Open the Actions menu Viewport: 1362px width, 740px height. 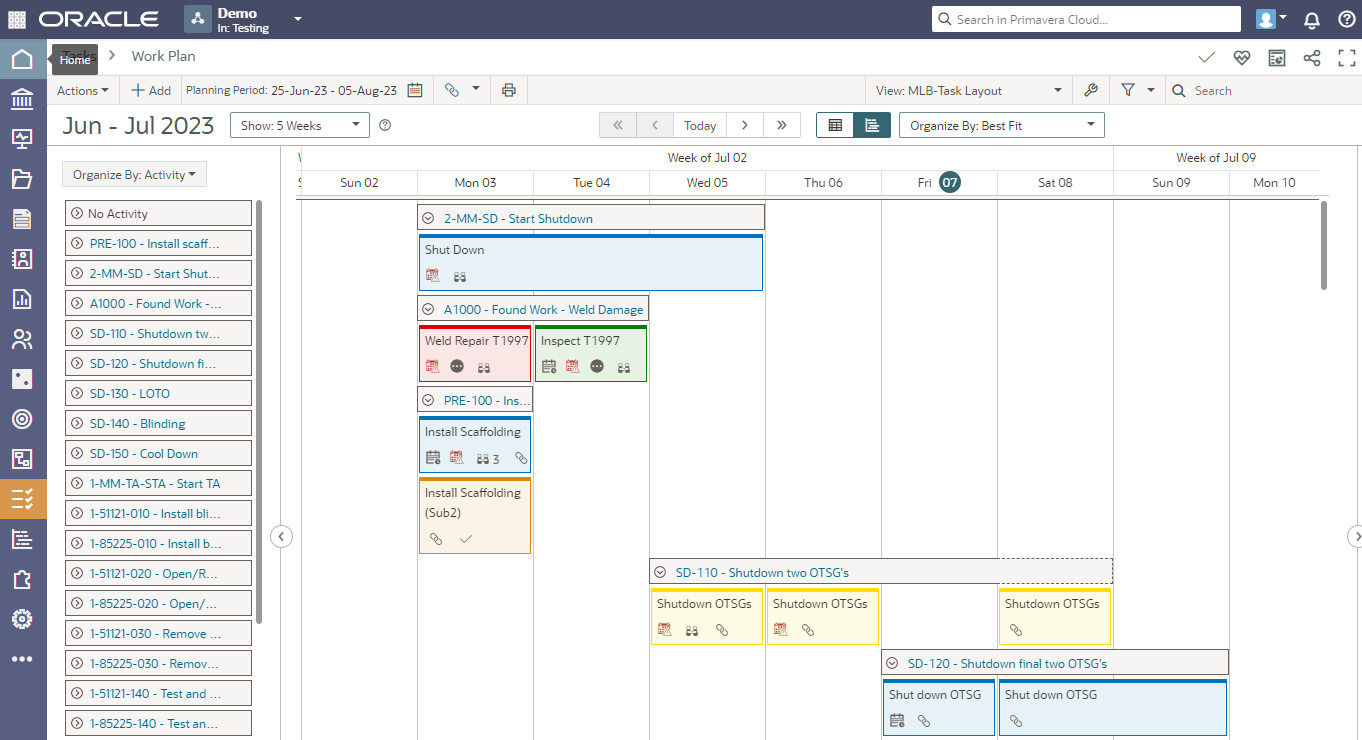coord(82,90)
